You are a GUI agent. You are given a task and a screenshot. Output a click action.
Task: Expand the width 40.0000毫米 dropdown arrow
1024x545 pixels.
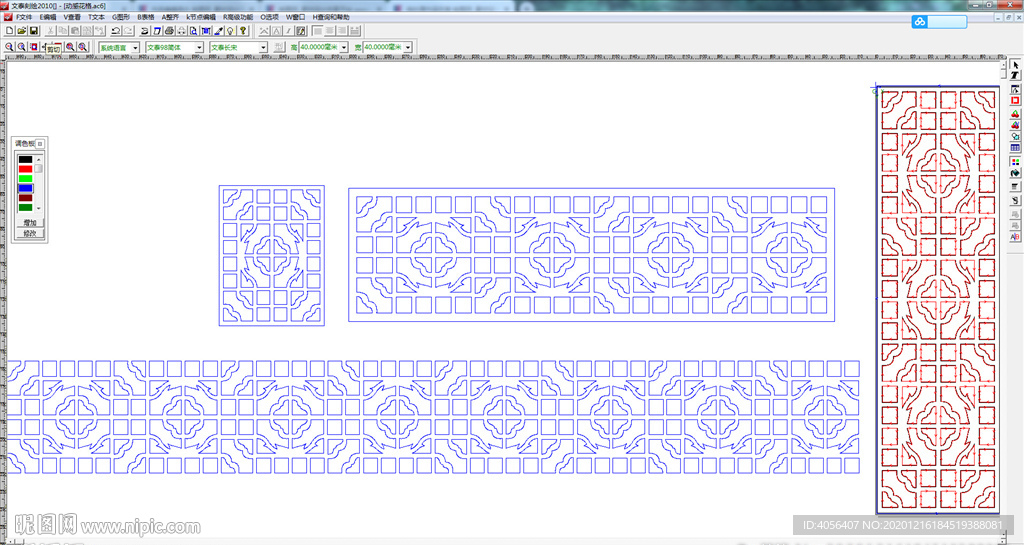408,48
